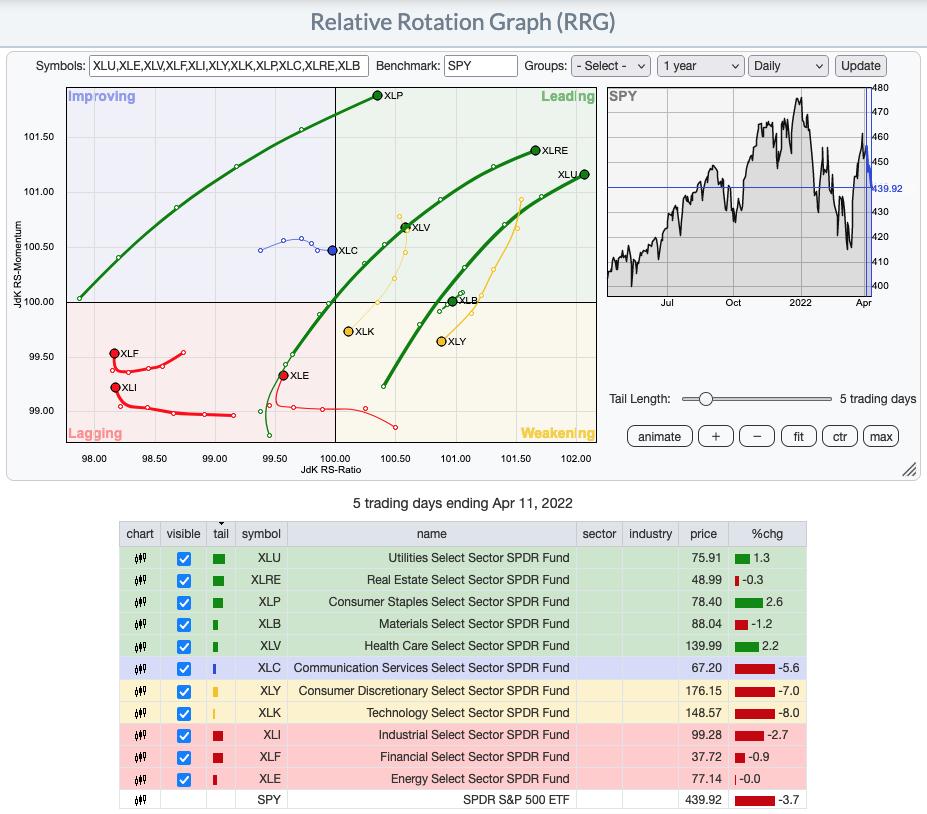Uncheck visible box for XLU
Screen dimensions: 927x814
[x=184, y=559]
